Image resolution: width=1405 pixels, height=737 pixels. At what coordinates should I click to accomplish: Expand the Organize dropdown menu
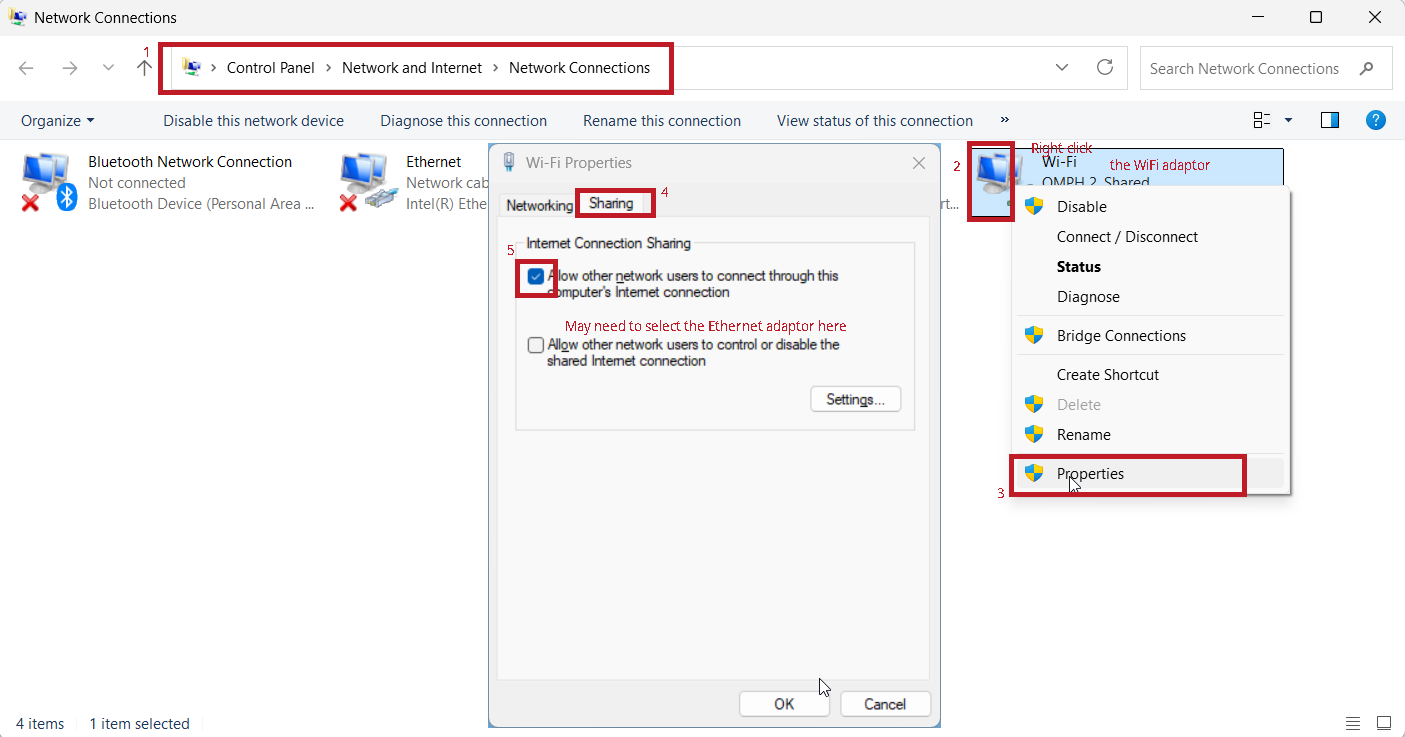click(x=58, y=120)
